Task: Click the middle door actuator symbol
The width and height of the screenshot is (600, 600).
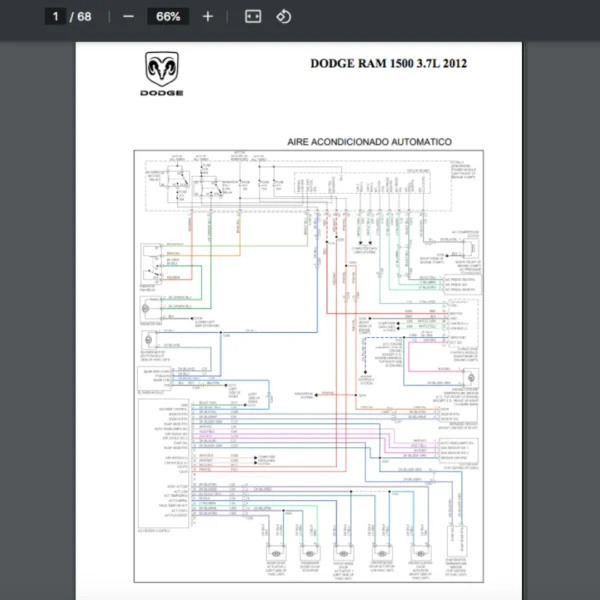Action: point(342,553)
